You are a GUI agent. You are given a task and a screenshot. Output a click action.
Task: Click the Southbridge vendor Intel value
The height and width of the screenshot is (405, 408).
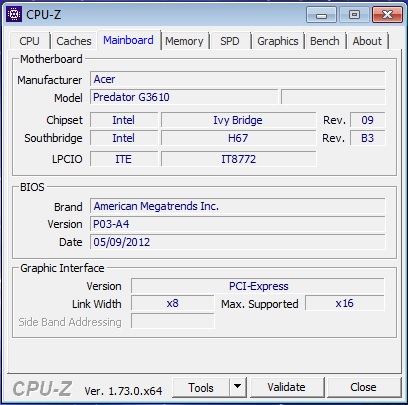point(124,138)
